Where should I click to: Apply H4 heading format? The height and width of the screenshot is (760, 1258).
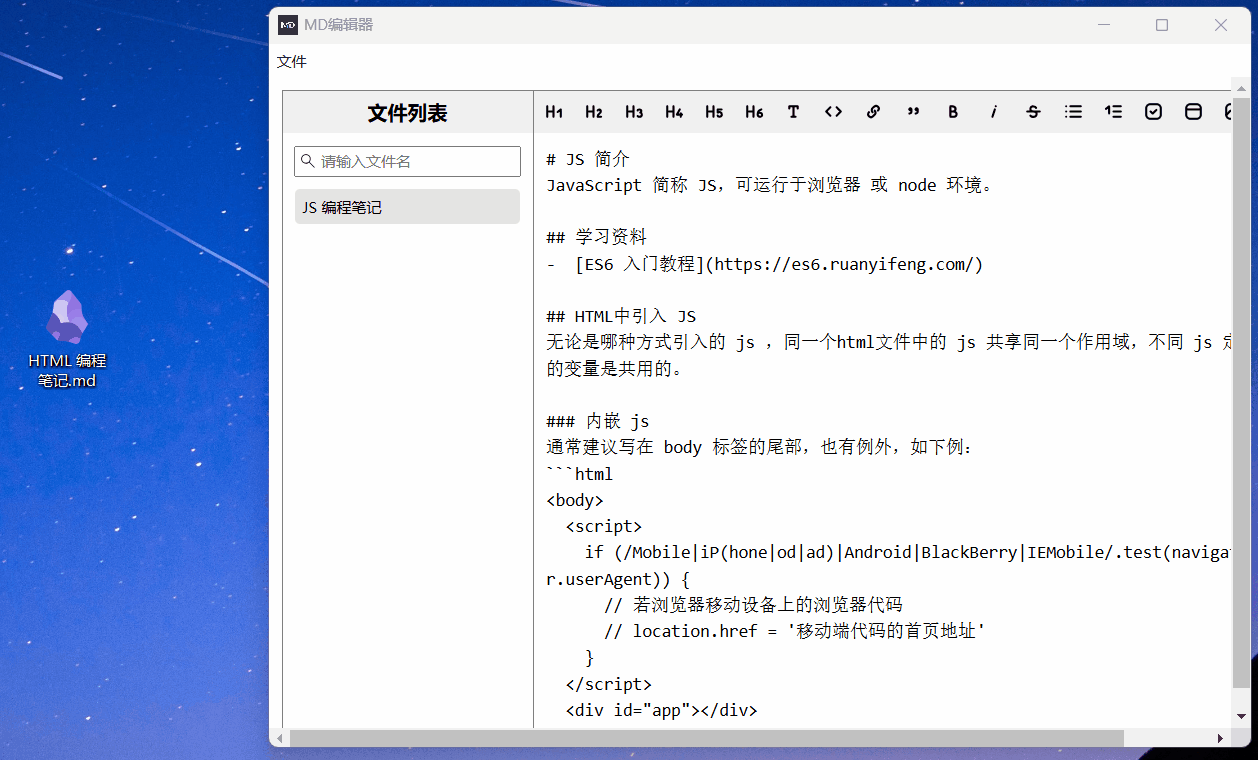(674, 112)
